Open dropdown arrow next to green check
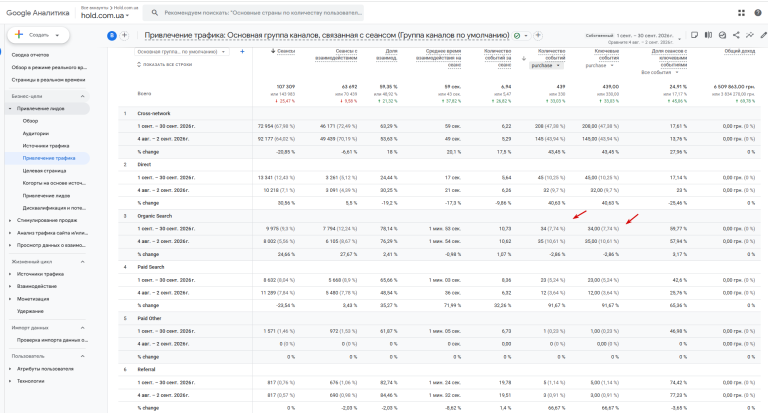 (526, 36)
